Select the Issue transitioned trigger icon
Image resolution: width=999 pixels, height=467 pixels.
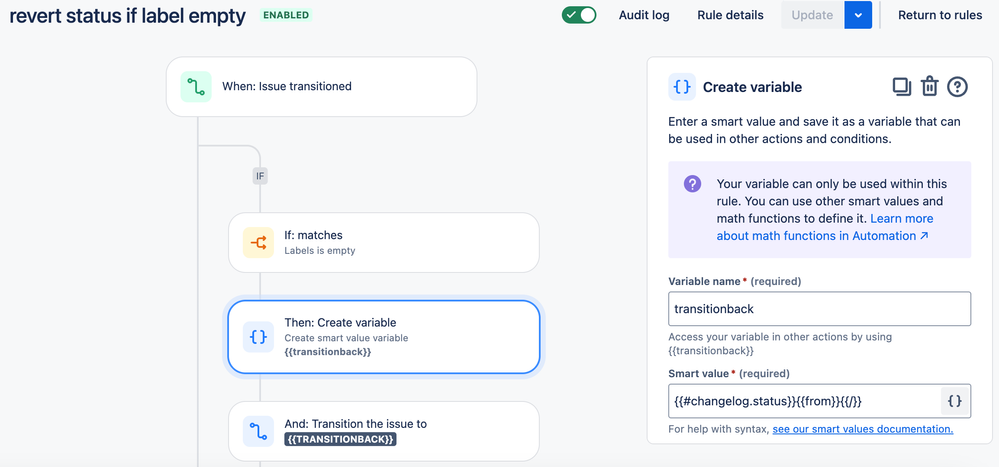coord(196,87)
